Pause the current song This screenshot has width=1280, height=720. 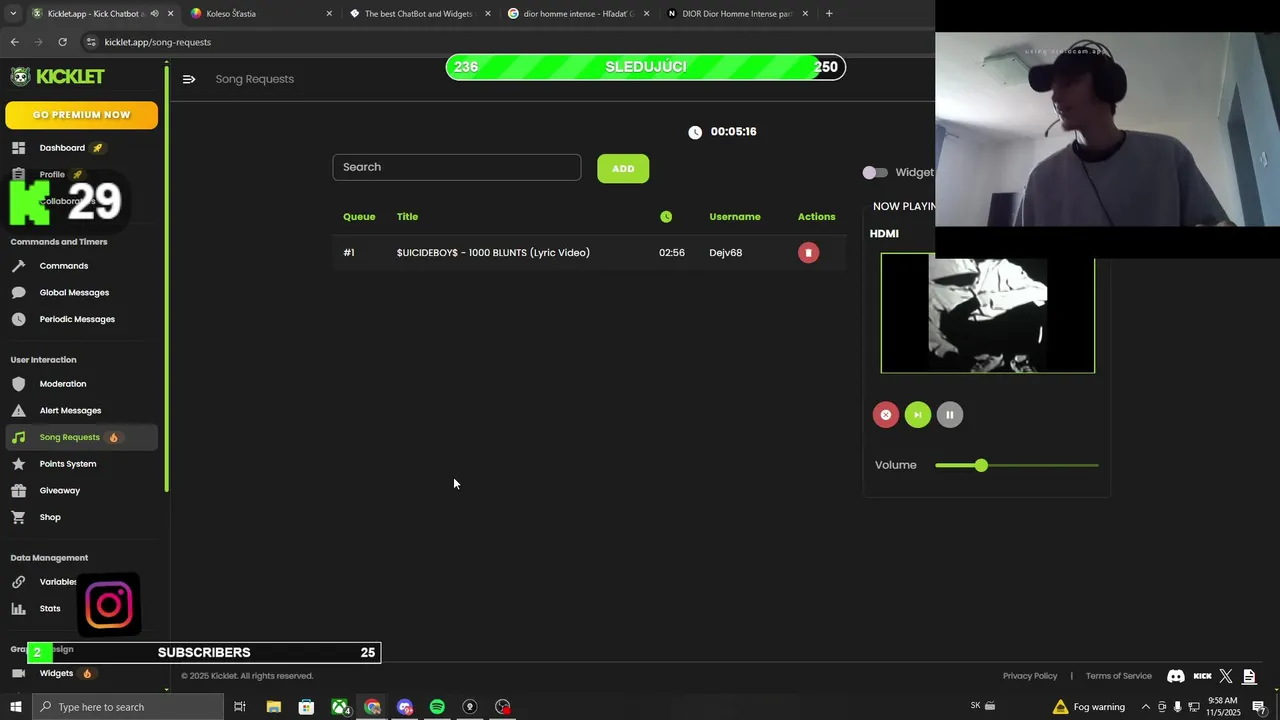click(x=950, y=415)
